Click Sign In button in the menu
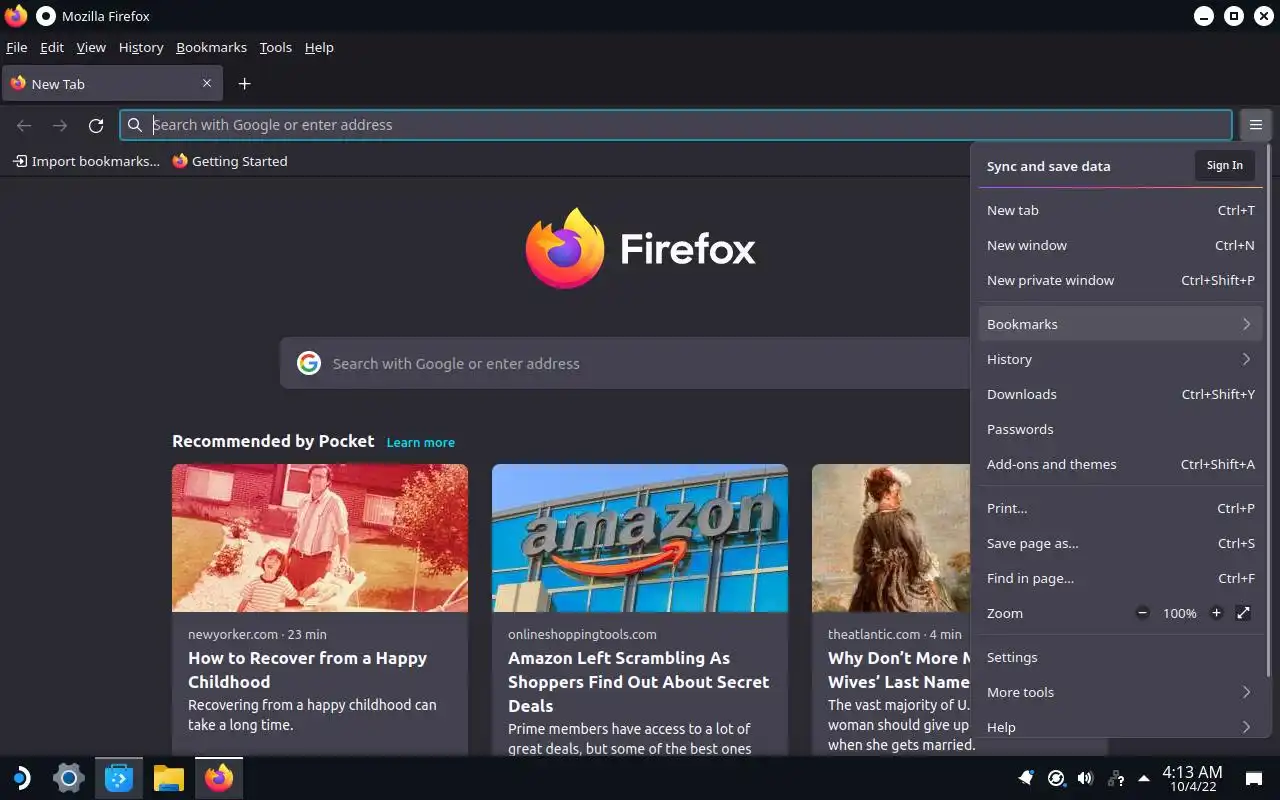The height and width of the screenshot is (800, 1280). click(x=1224, y=166)
